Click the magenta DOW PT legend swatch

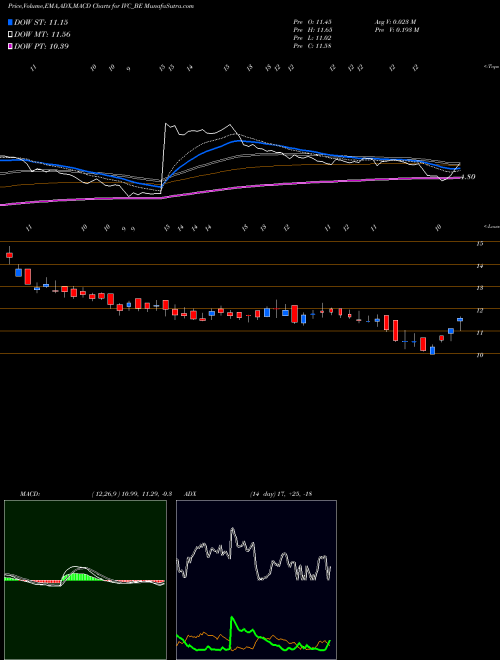(x=10, y=46)
